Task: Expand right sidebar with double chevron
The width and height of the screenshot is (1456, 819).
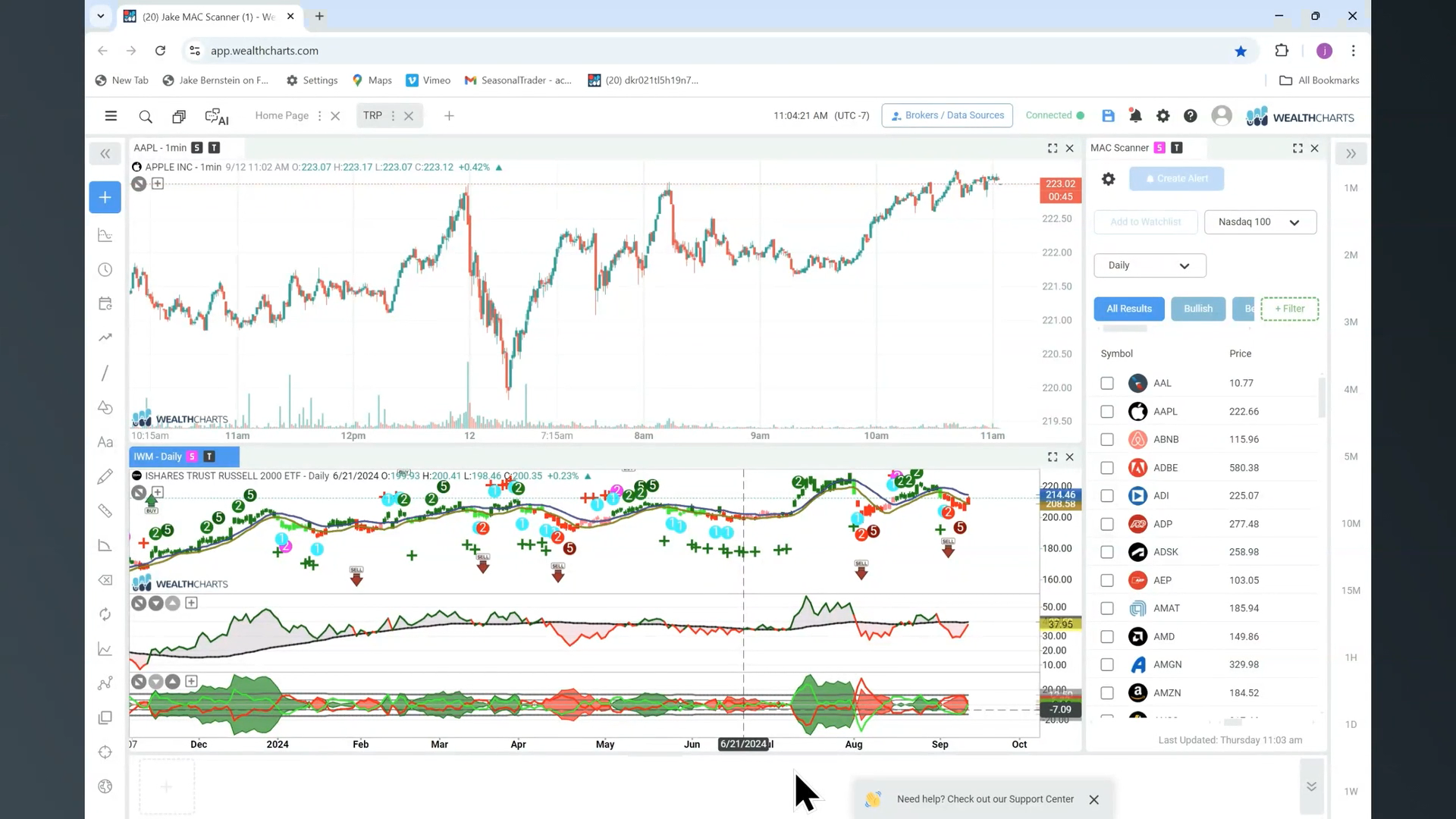Action: tap(1351, 154)
